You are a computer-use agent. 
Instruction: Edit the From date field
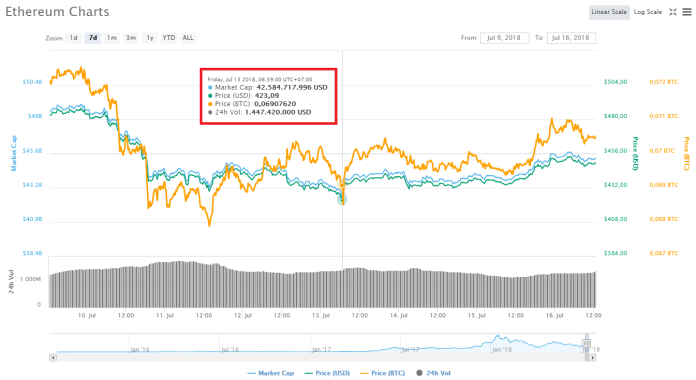click(504, 38)
